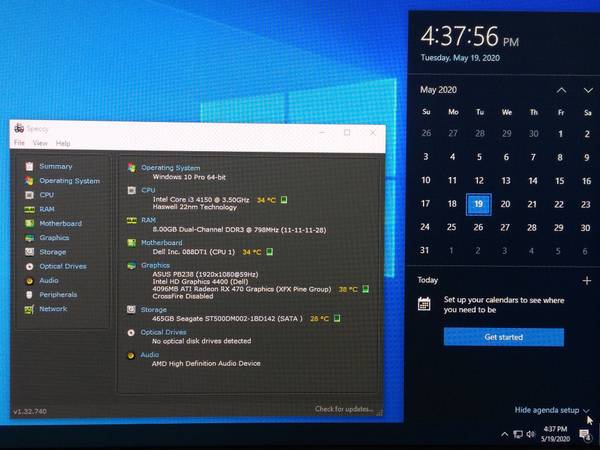Click the Get started calendar button
The height and width of the screenshot is (450, 600).
point(503,337)
